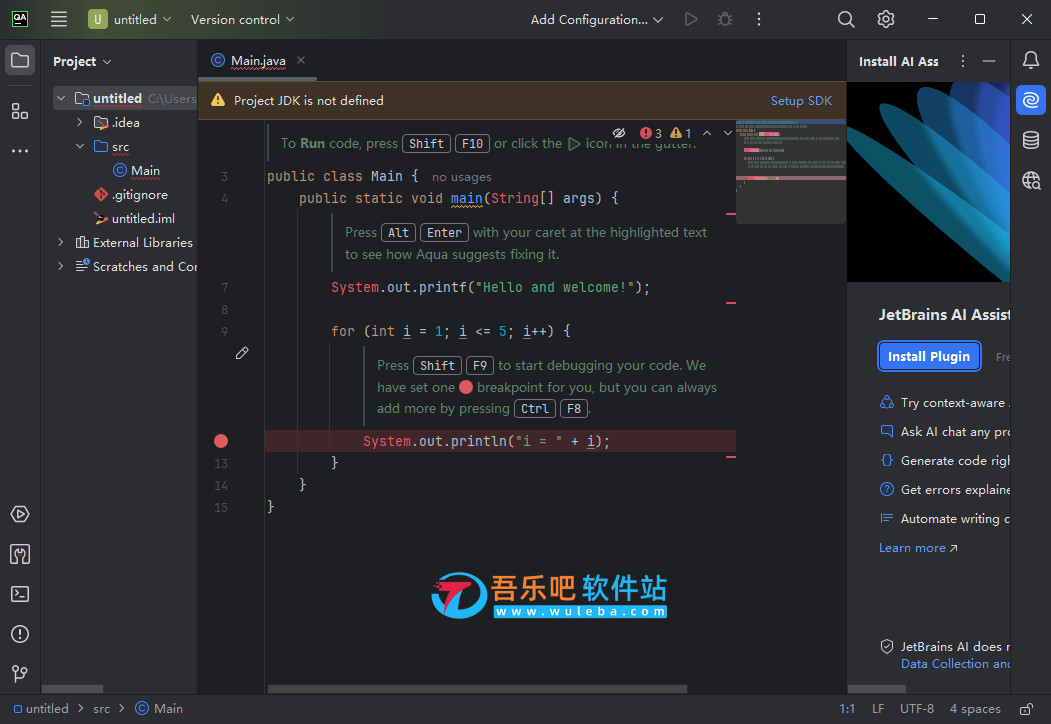Image resolution: width=1051 pixels, height=724 pixels.
Task: Open the Problems tool window
Action: coord(20,634)
